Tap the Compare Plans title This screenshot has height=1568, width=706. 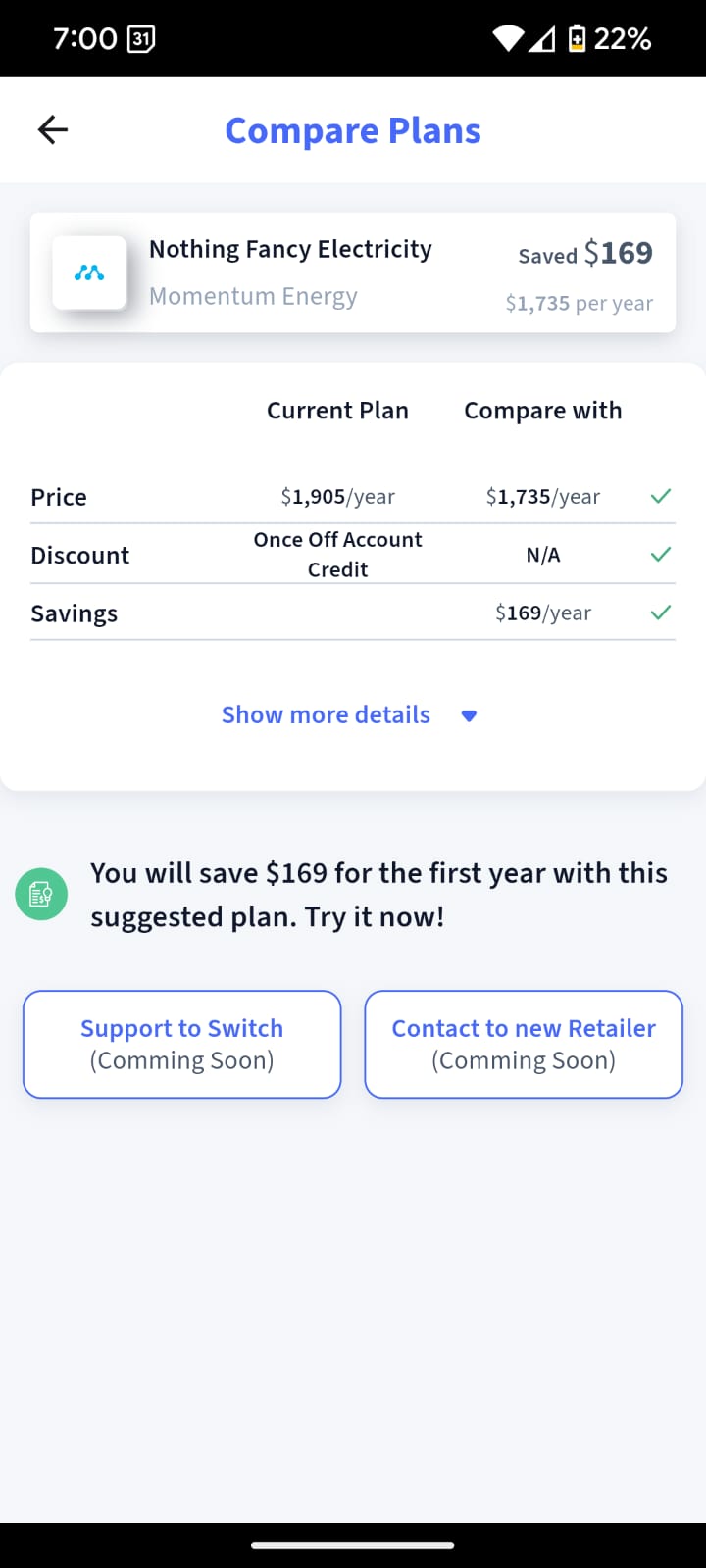click(353, 130)
